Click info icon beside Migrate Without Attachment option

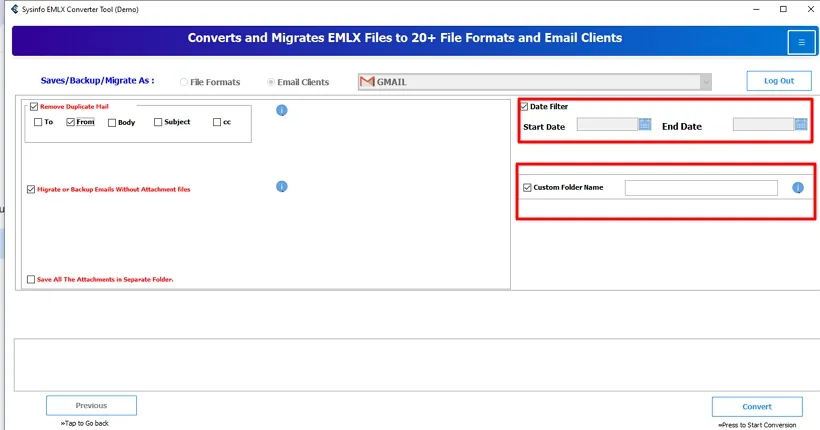pos(282,187)
